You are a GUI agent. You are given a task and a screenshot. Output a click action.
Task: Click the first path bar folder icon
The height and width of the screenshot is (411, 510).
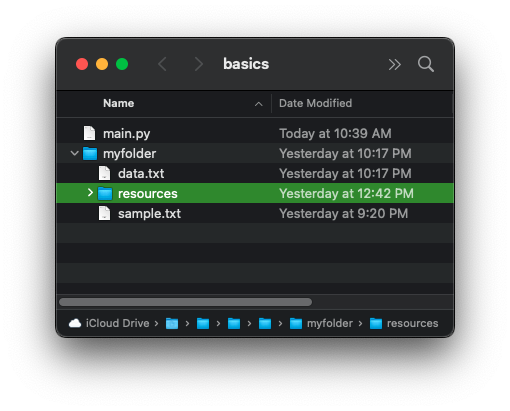coord(172,323)
